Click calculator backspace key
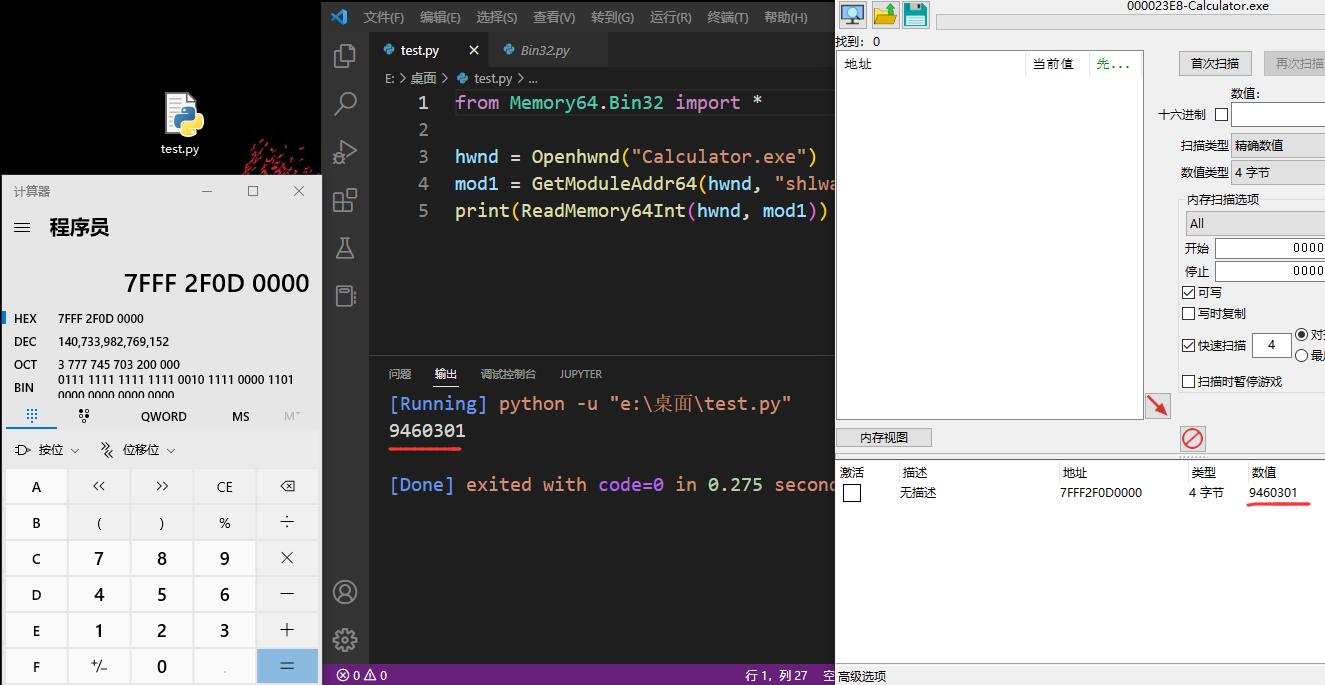The image size is (1325, 685). click(x=287, y=487)
